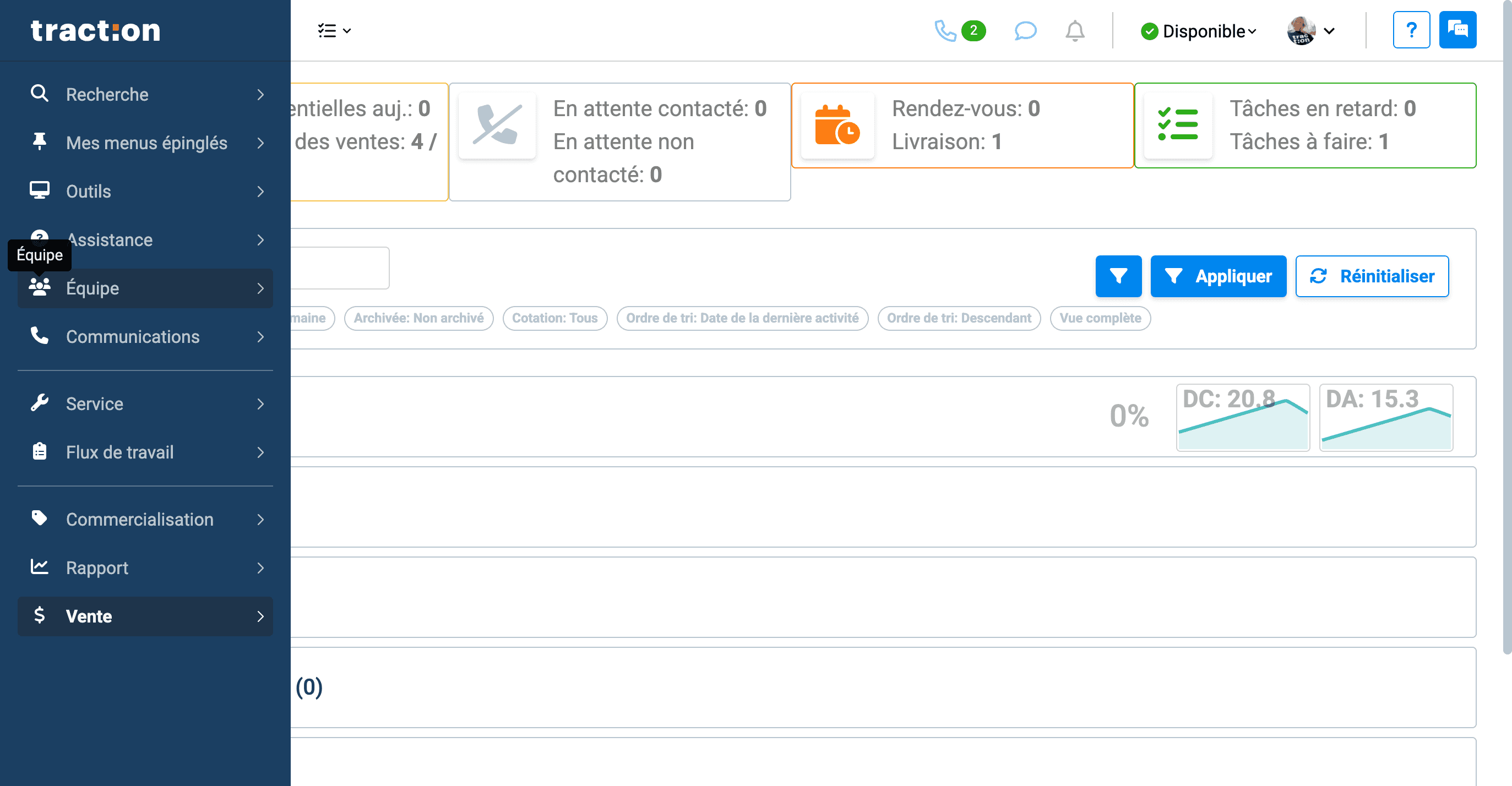Screen dimensions: 1512x786
Task: Expand the Rapport submenu chevron
Action: (260, 568)
